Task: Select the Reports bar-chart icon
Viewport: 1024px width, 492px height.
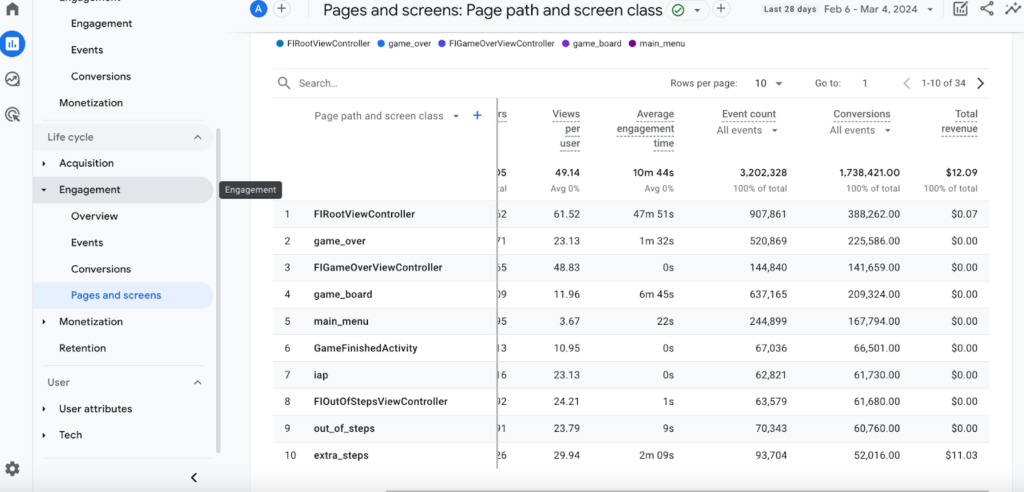Action: (12, 44)
